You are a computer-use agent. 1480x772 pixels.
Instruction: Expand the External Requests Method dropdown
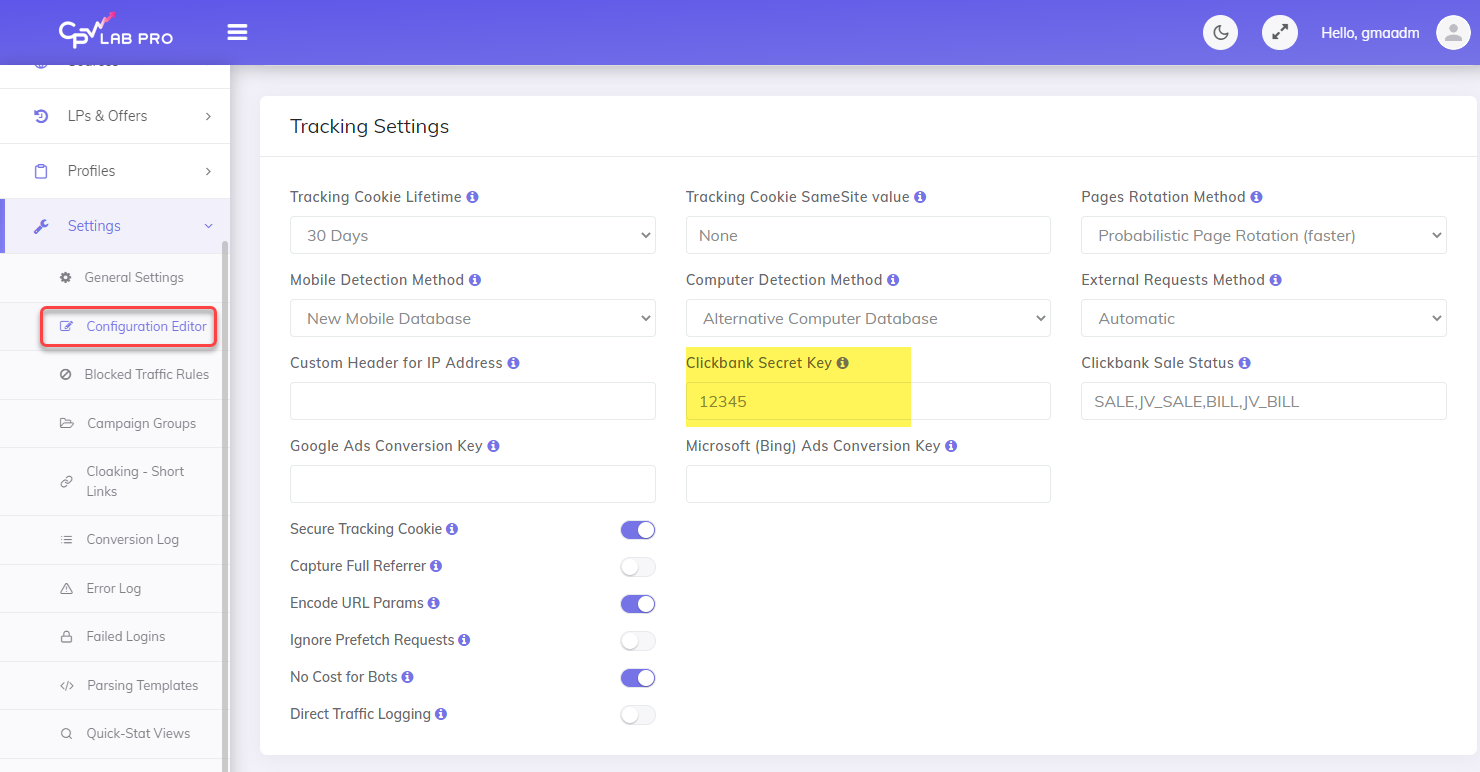[x=1263, y=319]
